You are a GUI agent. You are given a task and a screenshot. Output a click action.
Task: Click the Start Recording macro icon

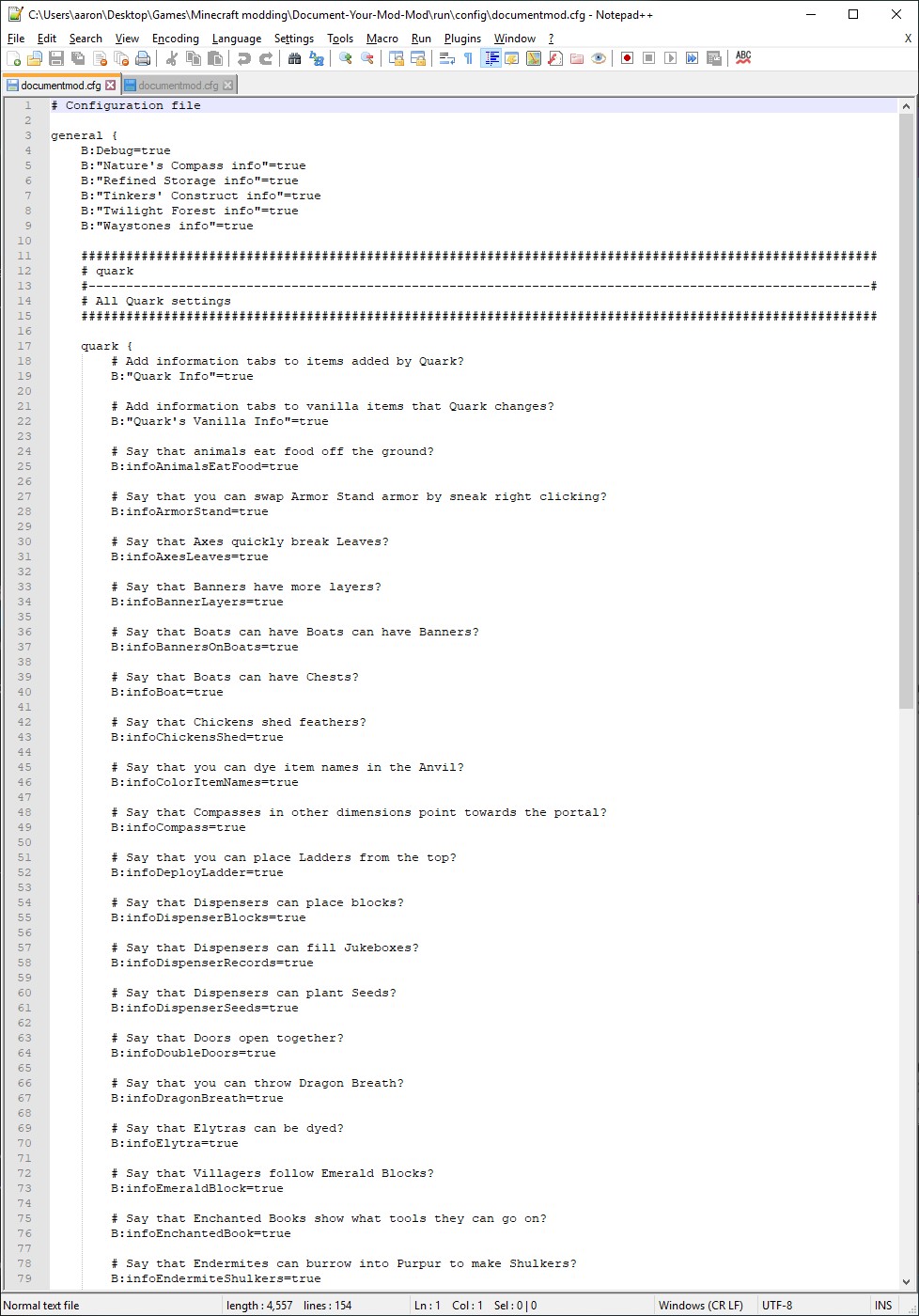[627, 58]
